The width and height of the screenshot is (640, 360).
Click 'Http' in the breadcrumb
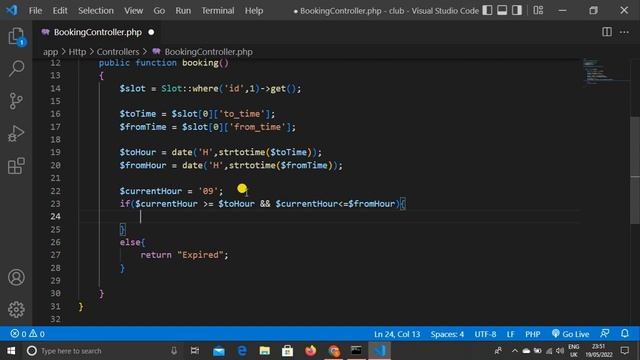point(77,52)
